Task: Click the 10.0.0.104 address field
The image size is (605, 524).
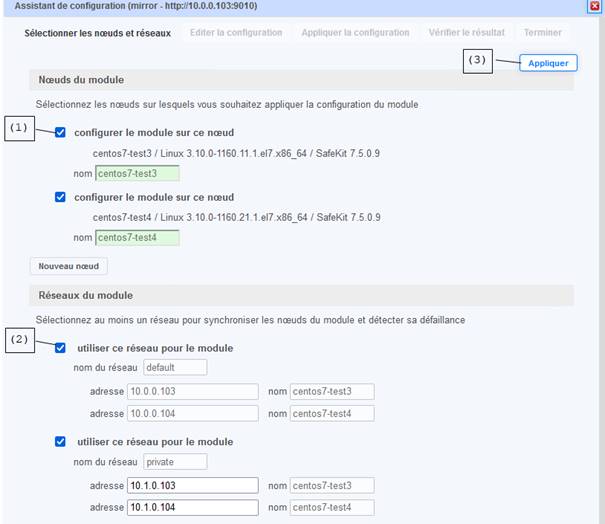Action: [x=192, y=413]
